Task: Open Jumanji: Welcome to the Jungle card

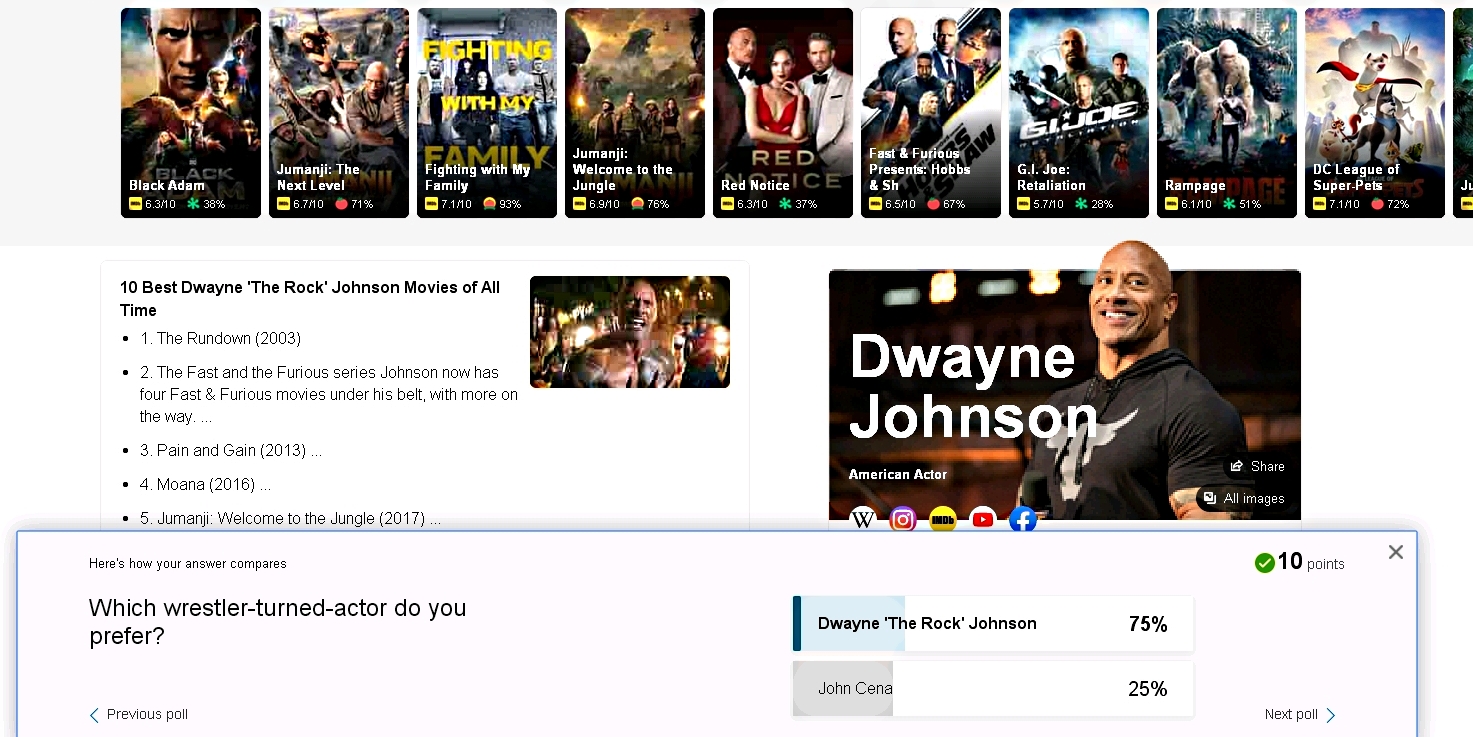Action: [635, 113]
